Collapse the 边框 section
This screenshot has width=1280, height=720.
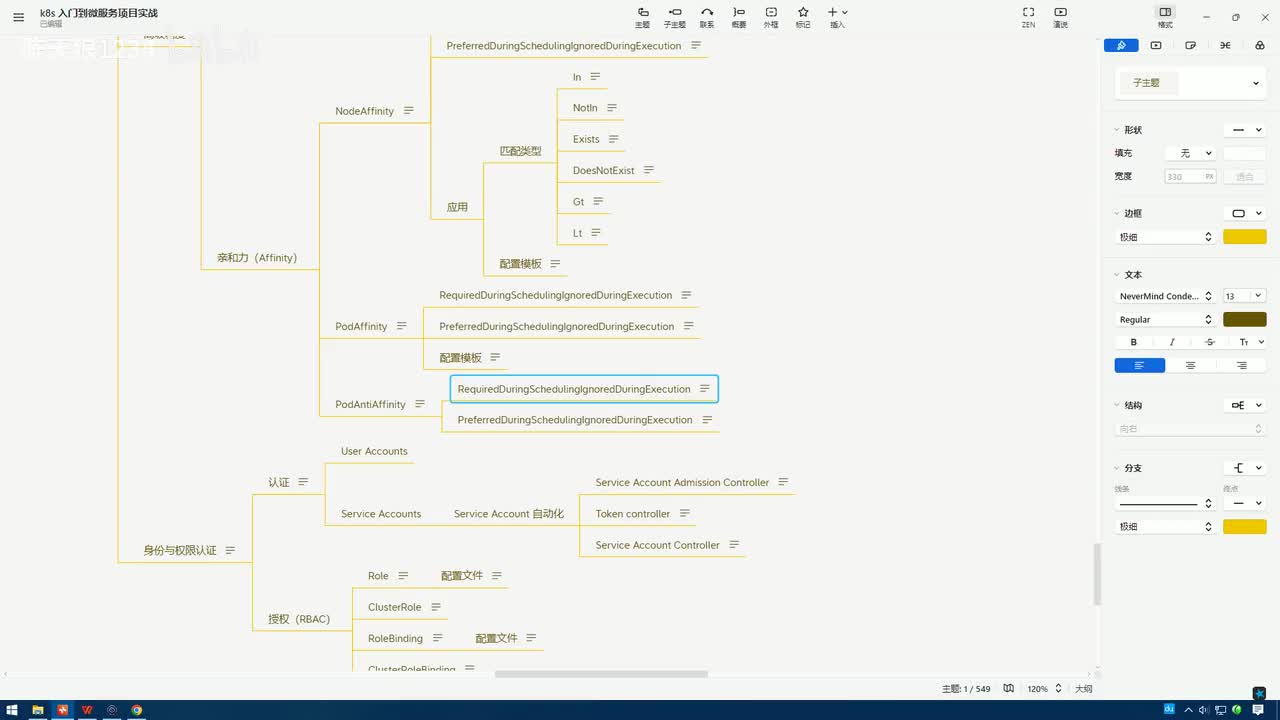click(x=1117, y=213)
